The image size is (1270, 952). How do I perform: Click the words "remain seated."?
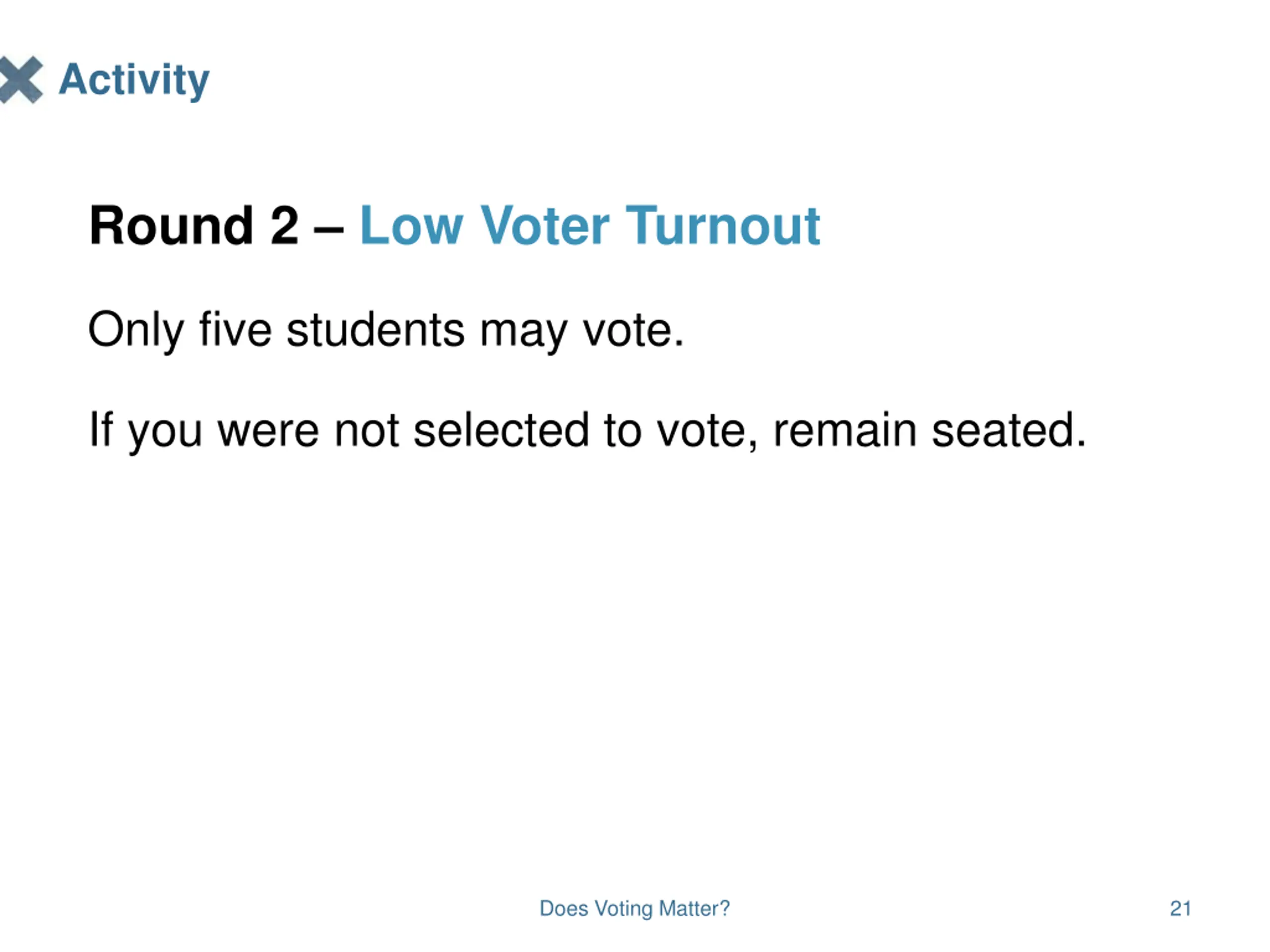pyautogui.click(x=930, y=430)
